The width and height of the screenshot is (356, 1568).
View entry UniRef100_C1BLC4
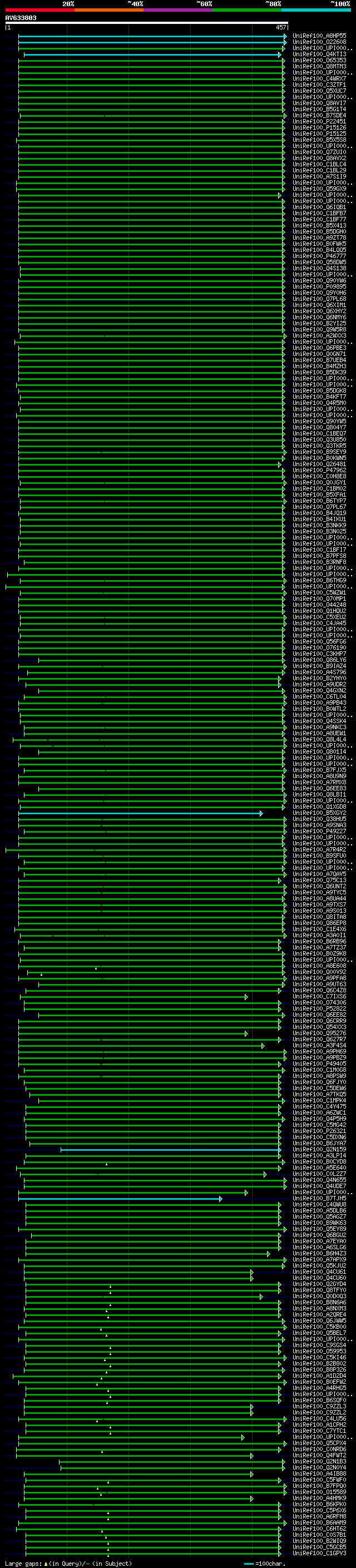(x=319, y=164)
